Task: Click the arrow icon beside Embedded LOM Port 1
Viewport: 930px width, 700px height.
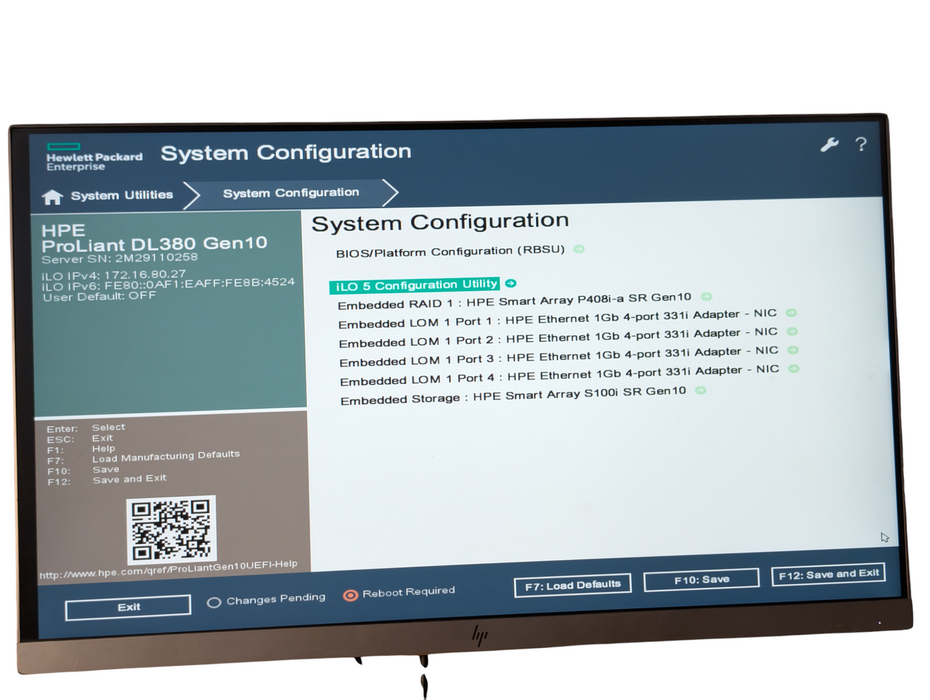Action: click(791, 313)
